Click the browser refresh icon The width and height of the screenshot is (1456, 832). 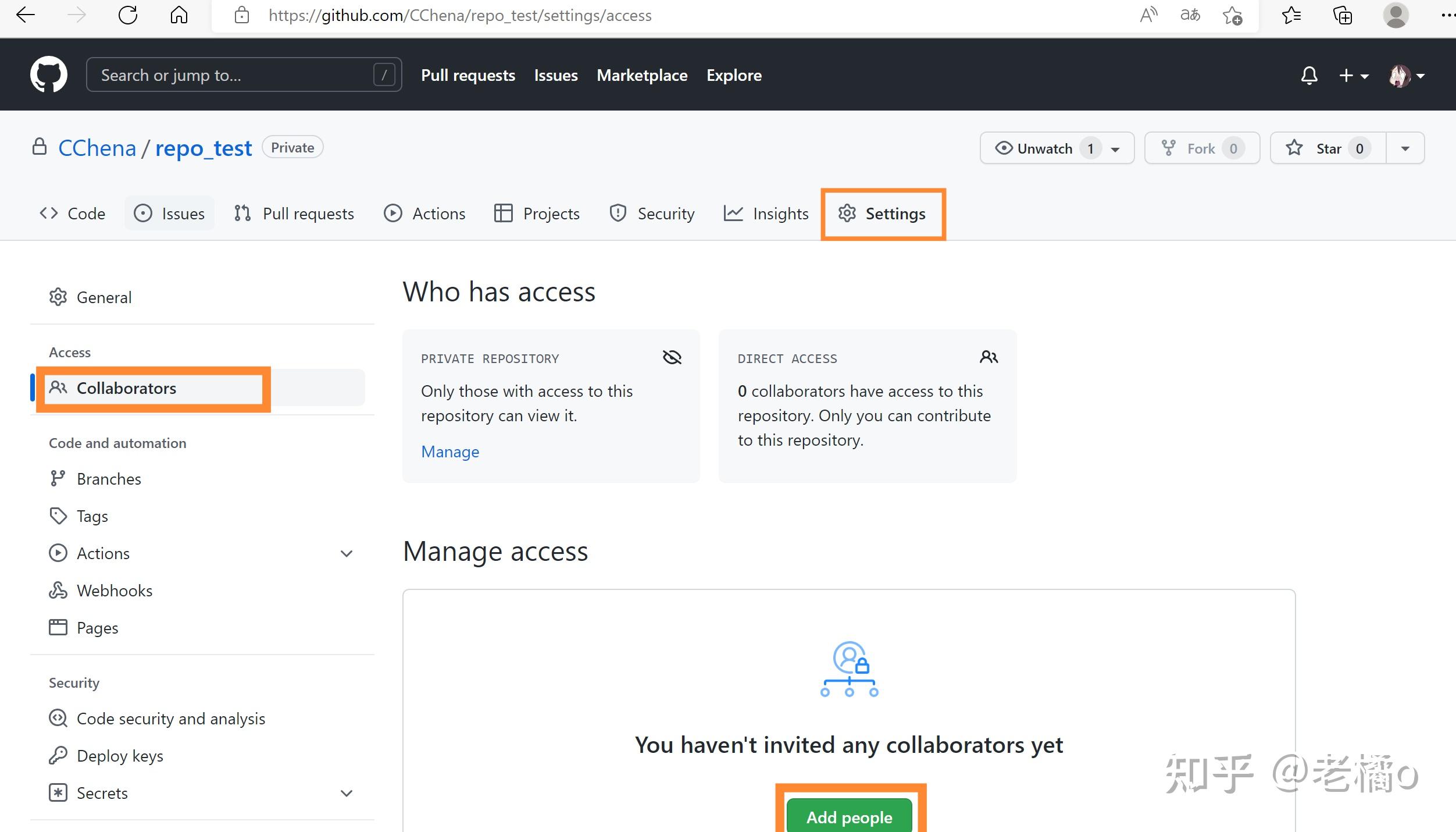(127, 16)
